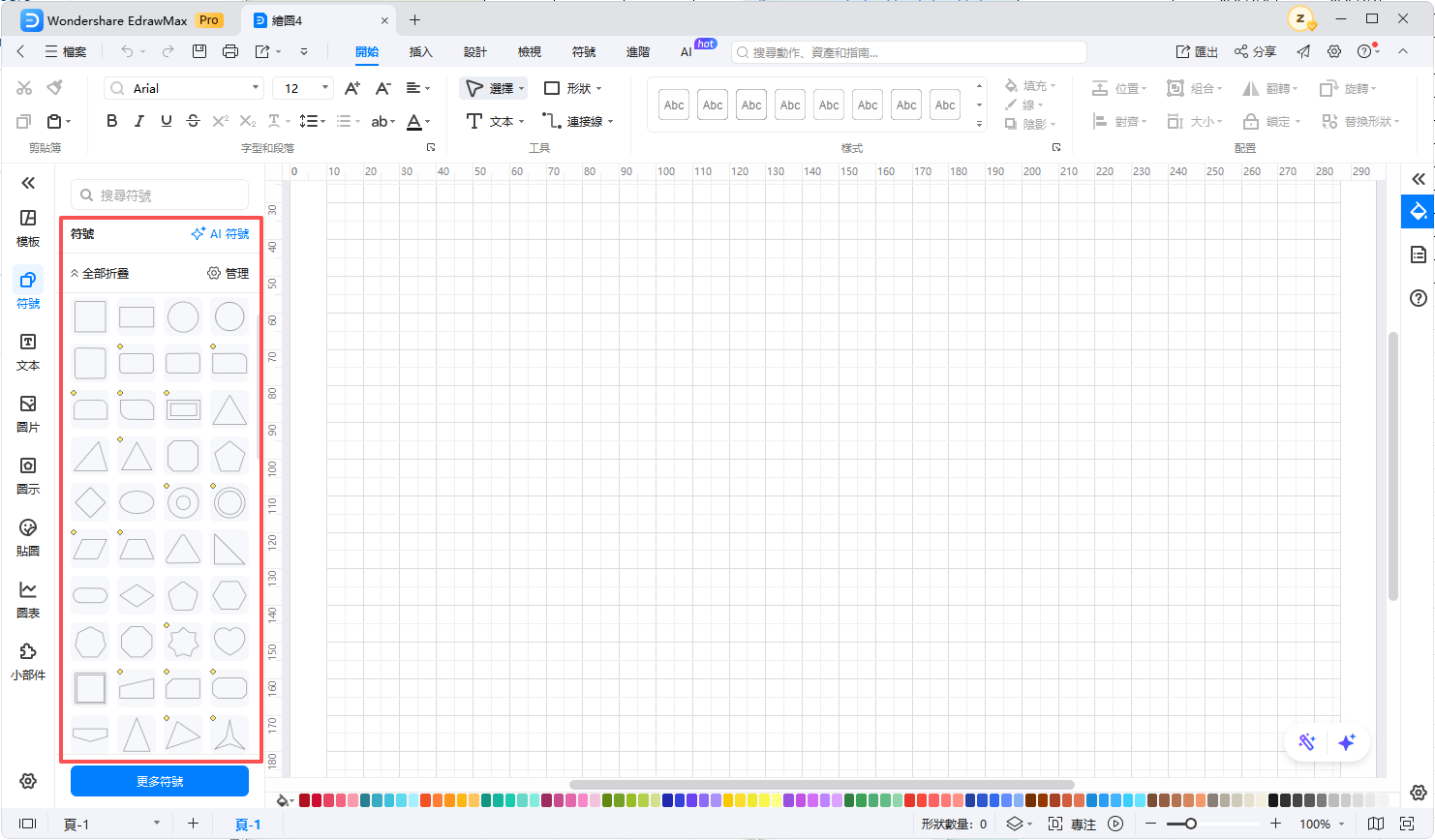1435x840 pixels.
Task: Switch to the 插入 ribbon tab
Action: 420,52
